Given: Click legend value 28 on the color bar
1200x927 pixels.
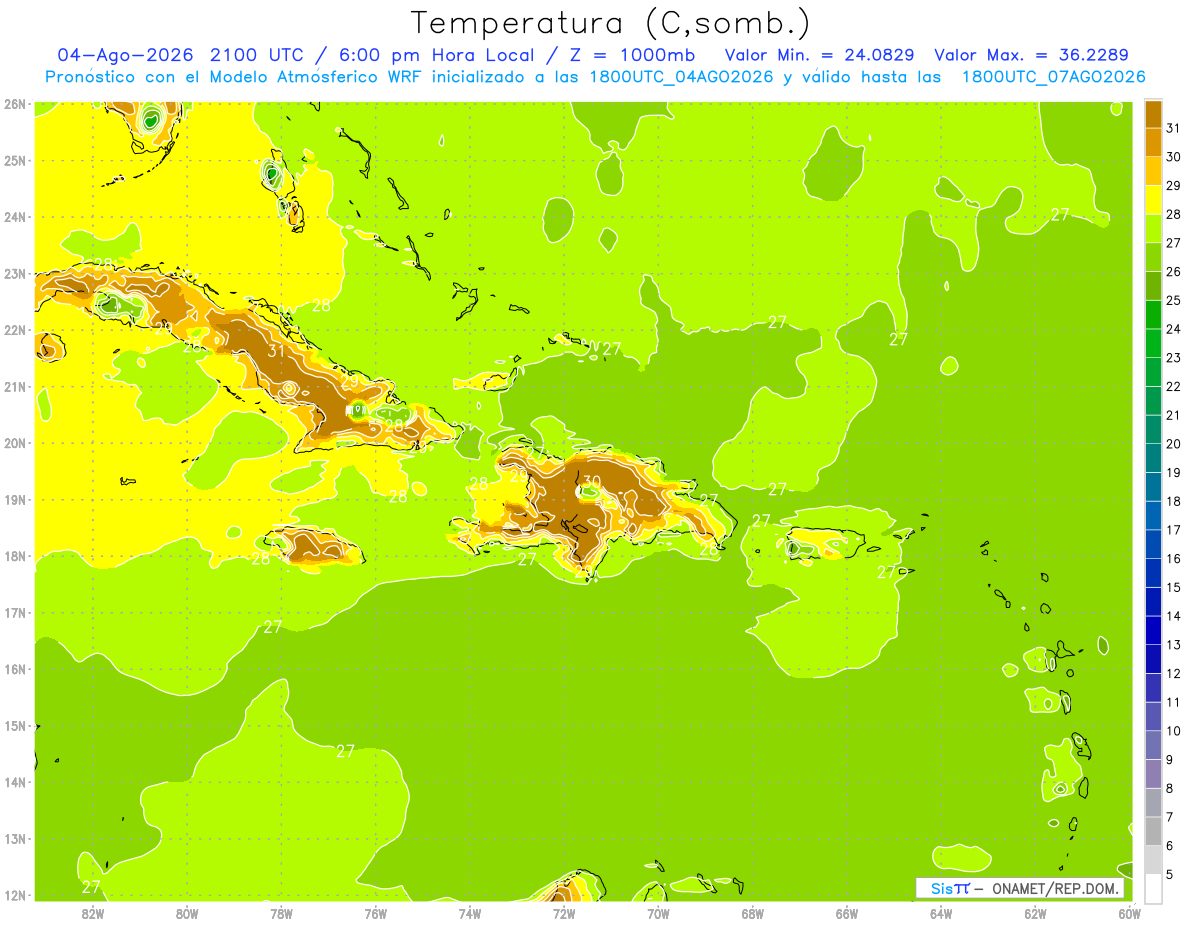Looking at the screenshot, I should (1173, 214).
